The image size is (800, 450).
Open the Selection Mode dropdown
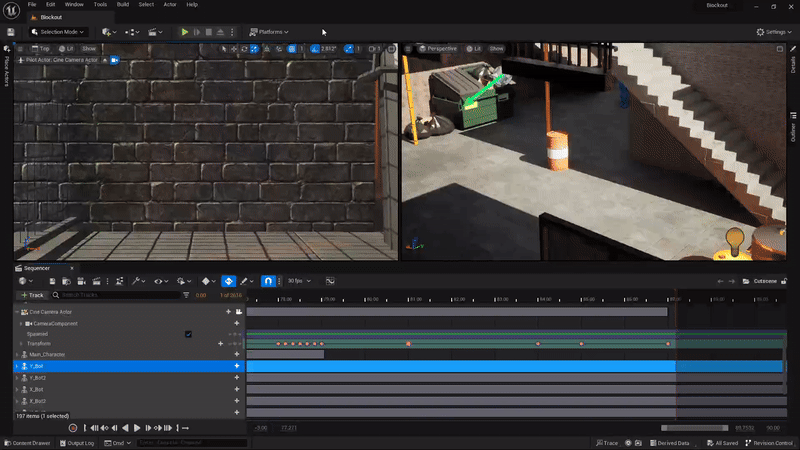58,32
